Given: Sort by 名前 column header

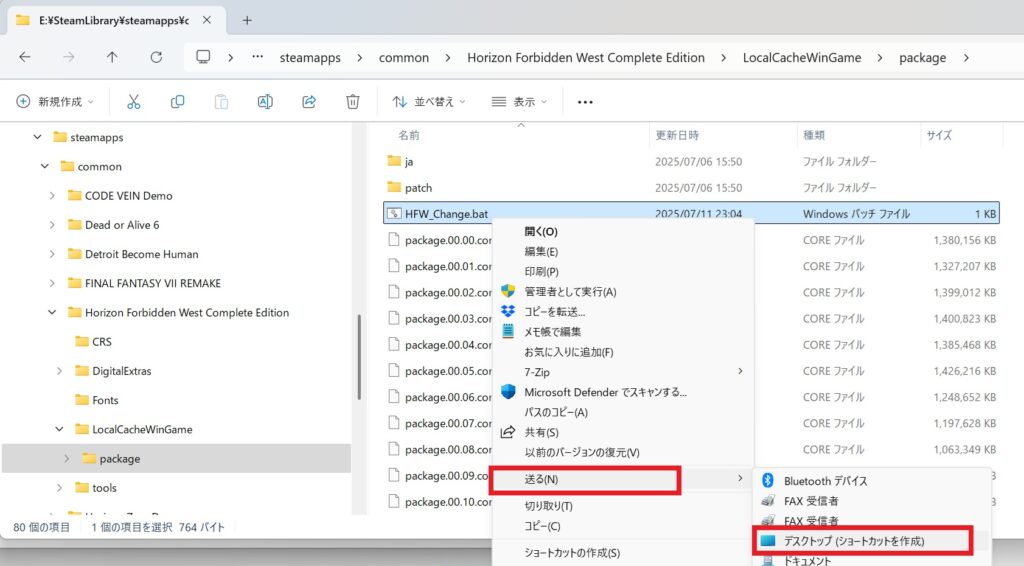Looking at the screenshot, I should click(409, 135).
